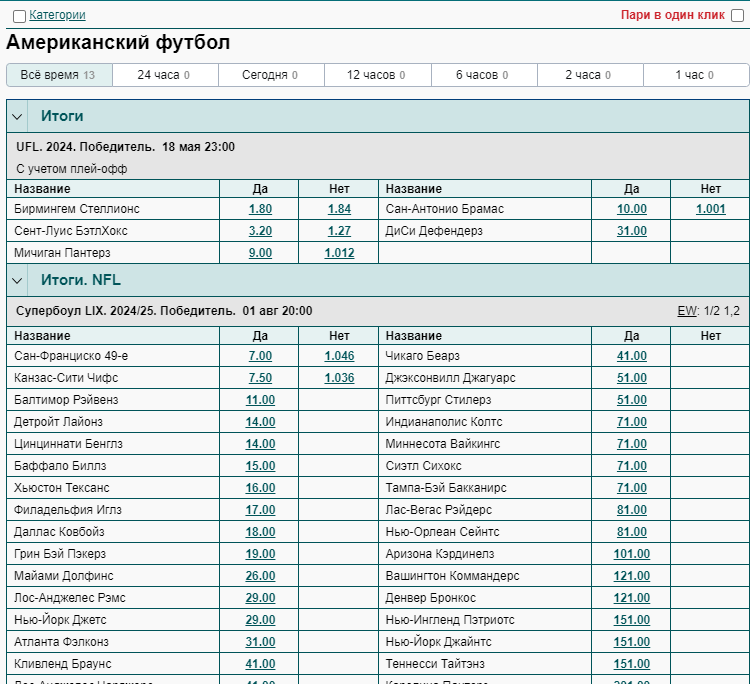The width and height of the screenshot is (750, 684).
Task: Click 151.00 odds for Теннесси Тайтэнз
Action: pyautogui.click(x=631, y=664)
